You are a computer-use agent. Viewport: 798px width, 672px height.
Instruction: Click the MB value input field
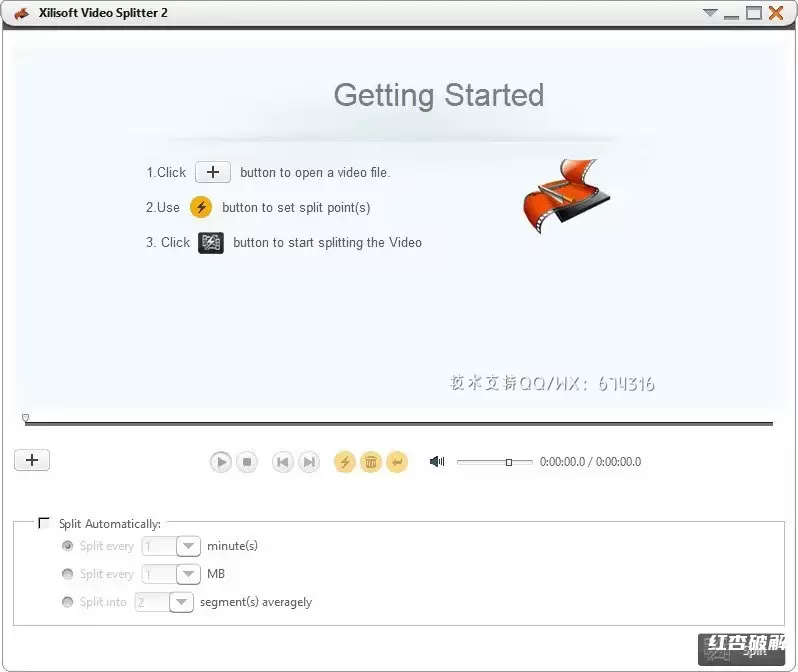coord(159,574)
